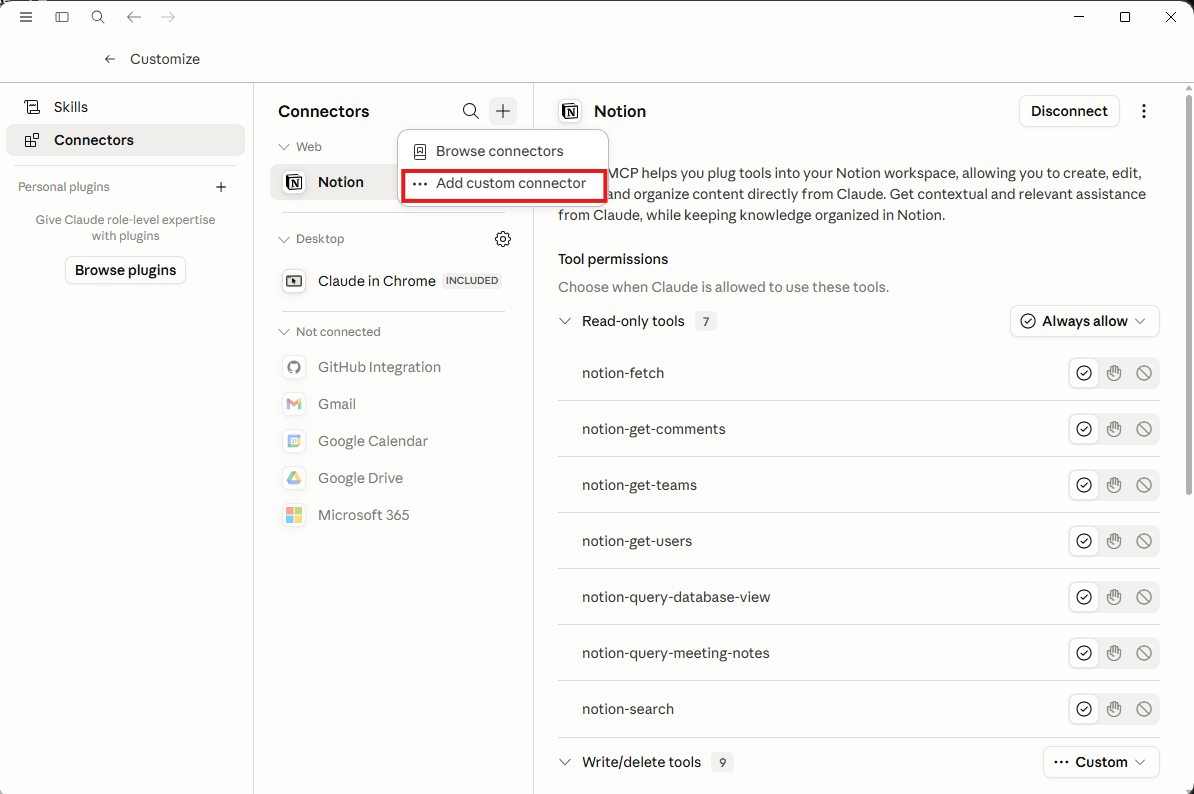Choose Add custom connector

click(x=503, y=183)
